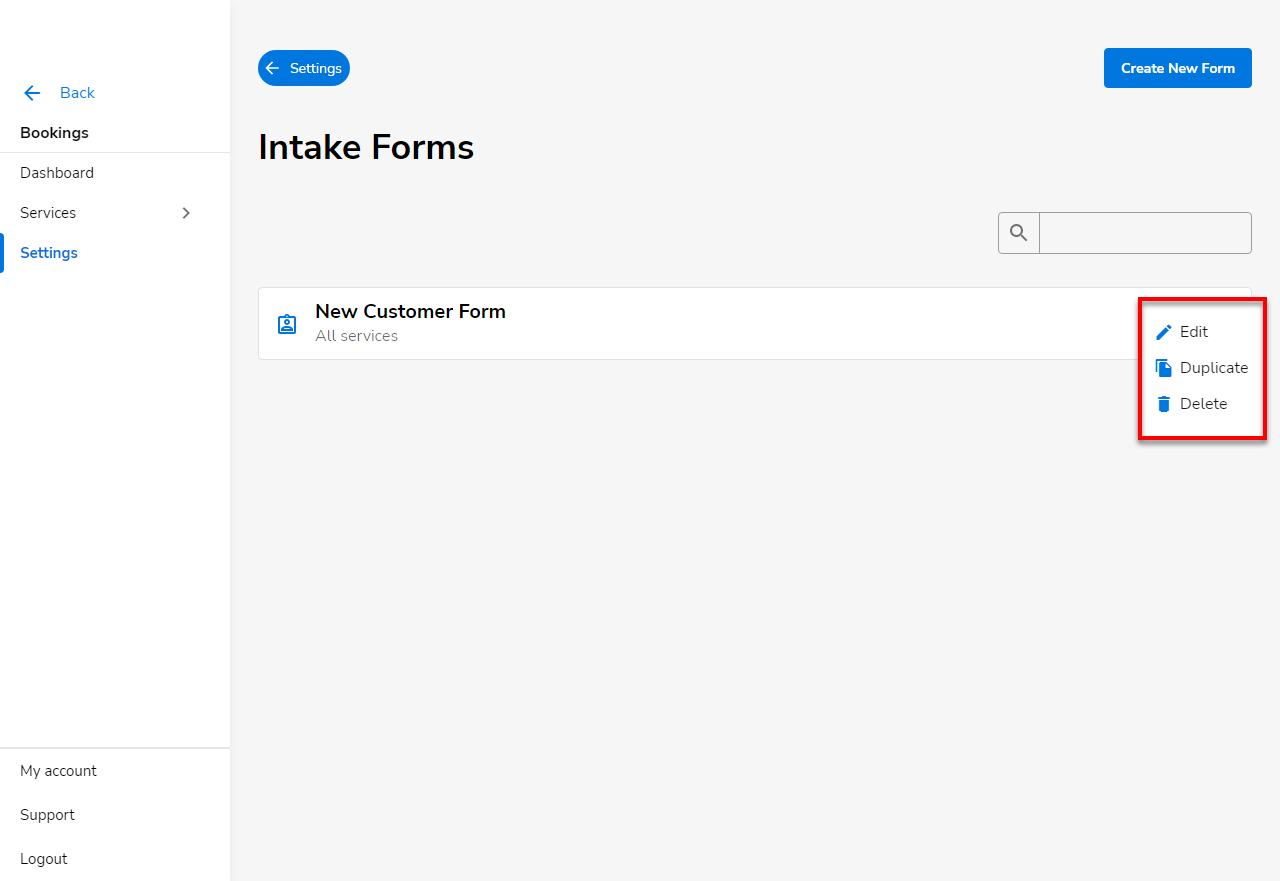Open the New Customer Form title
The width and height of the screenshot is (1280, 881).
click(410, 311)
